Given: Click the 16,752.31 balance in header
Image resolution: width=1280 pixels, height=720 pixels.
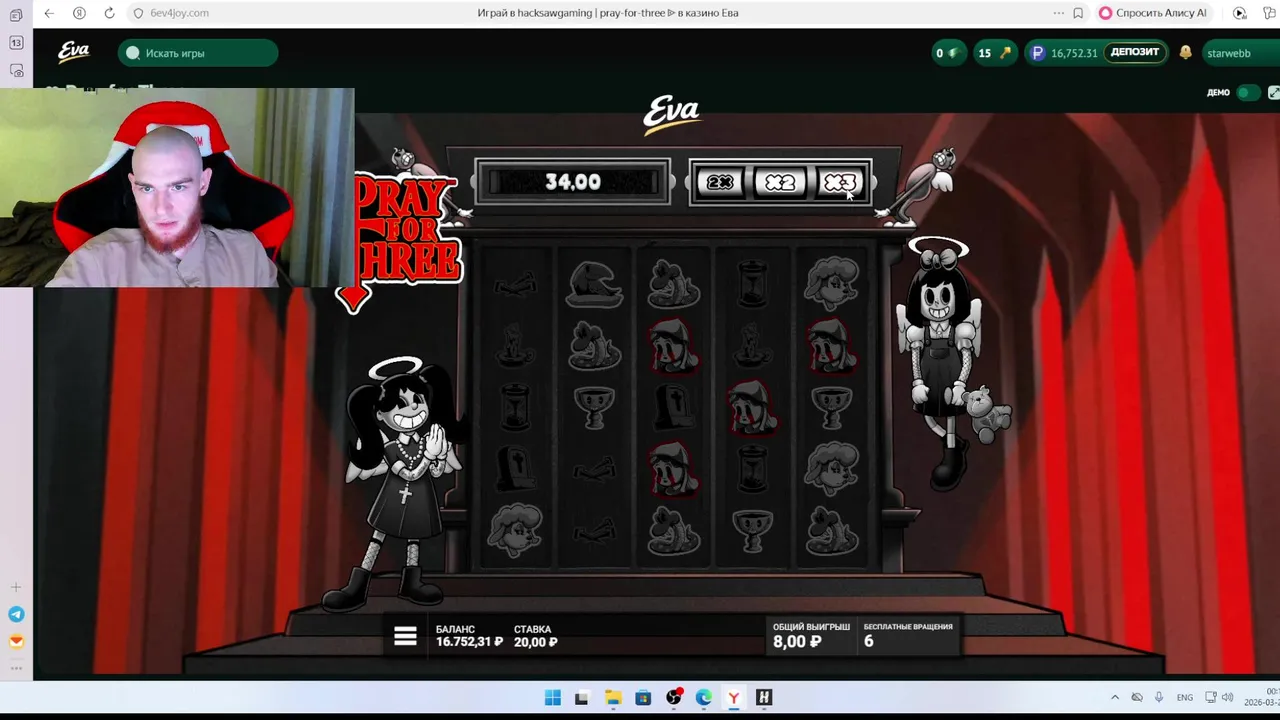Looking at the screenshot, I should click(1074, 53).
